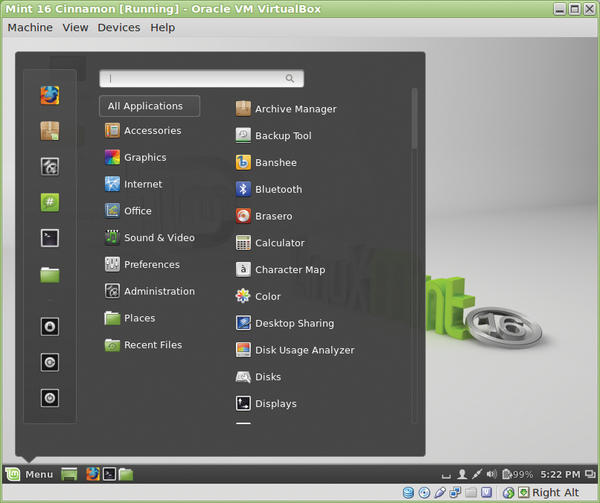Click VirtualBox USB status icon
Viewport: 600px width, 503px height.
440,492
